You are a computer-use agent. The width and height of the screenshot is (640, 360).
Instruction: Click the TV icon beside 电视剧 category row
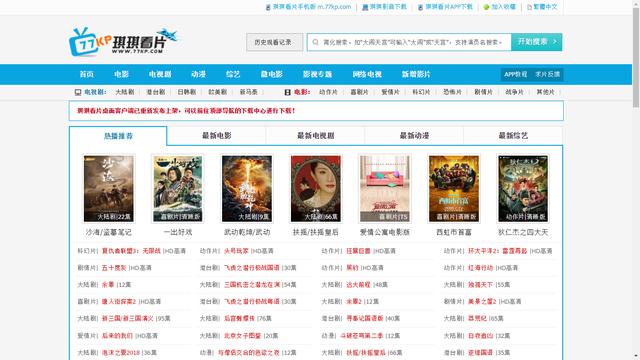(78, 92)
